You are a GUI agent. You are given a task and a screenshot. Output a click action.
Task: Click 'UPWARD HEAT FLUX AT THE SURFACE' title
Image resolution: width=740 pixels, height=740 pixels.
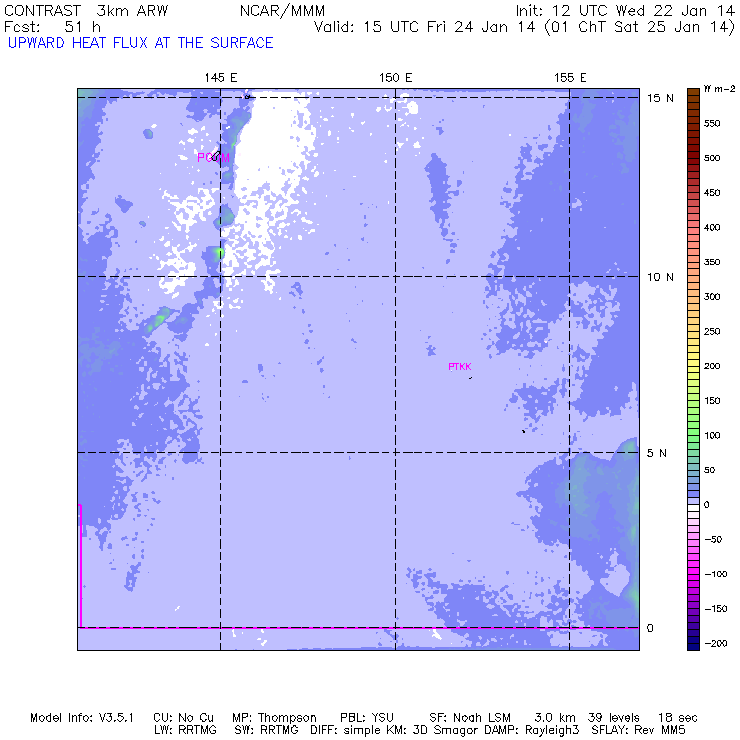point(141,43)
